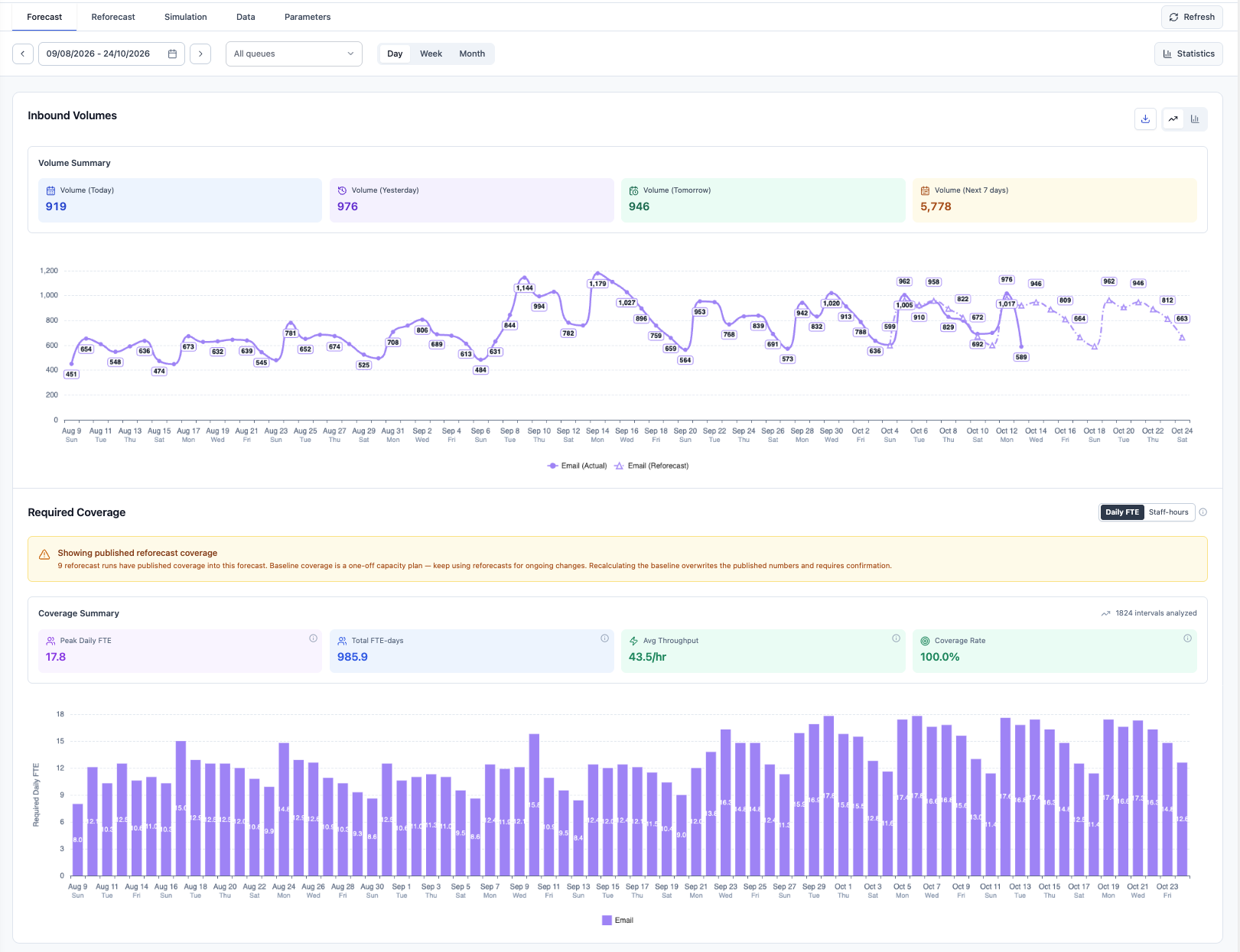Open the Statistics panel
Screen dimensions: 1240x952
tap(1188, 54)
